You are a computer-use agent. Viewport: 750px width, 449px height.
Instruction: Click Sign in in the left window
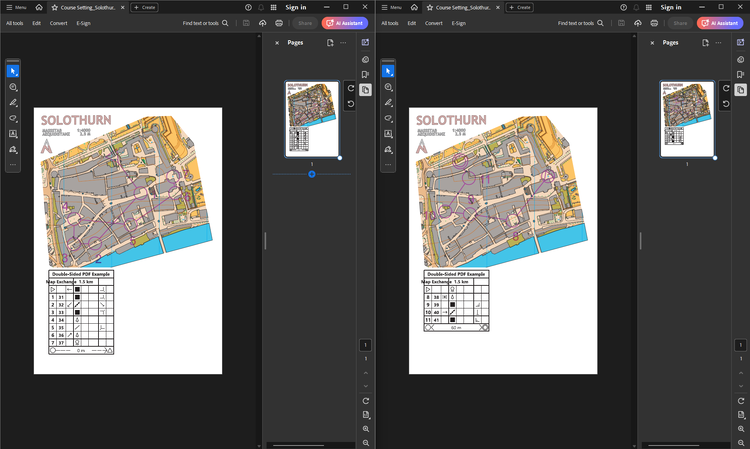[x=296, y=7]
